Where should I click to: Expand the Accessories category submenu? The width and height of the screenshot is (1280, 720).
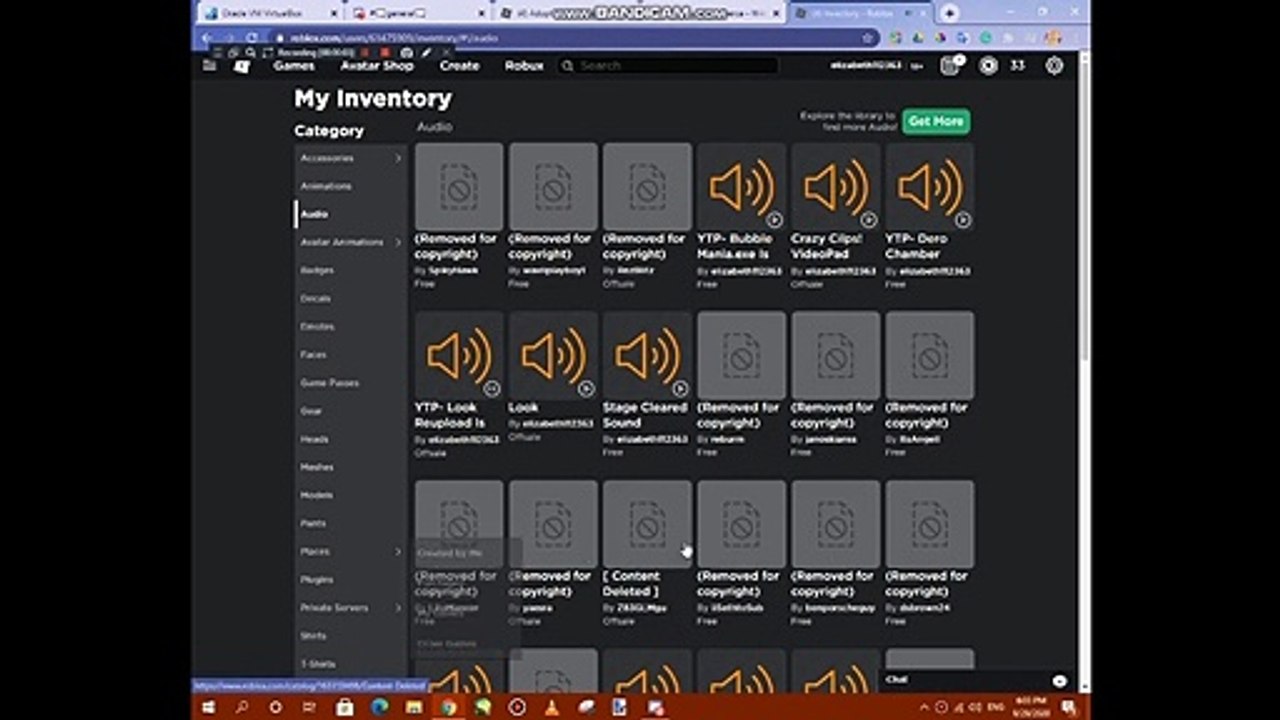[x=398, y=158]
